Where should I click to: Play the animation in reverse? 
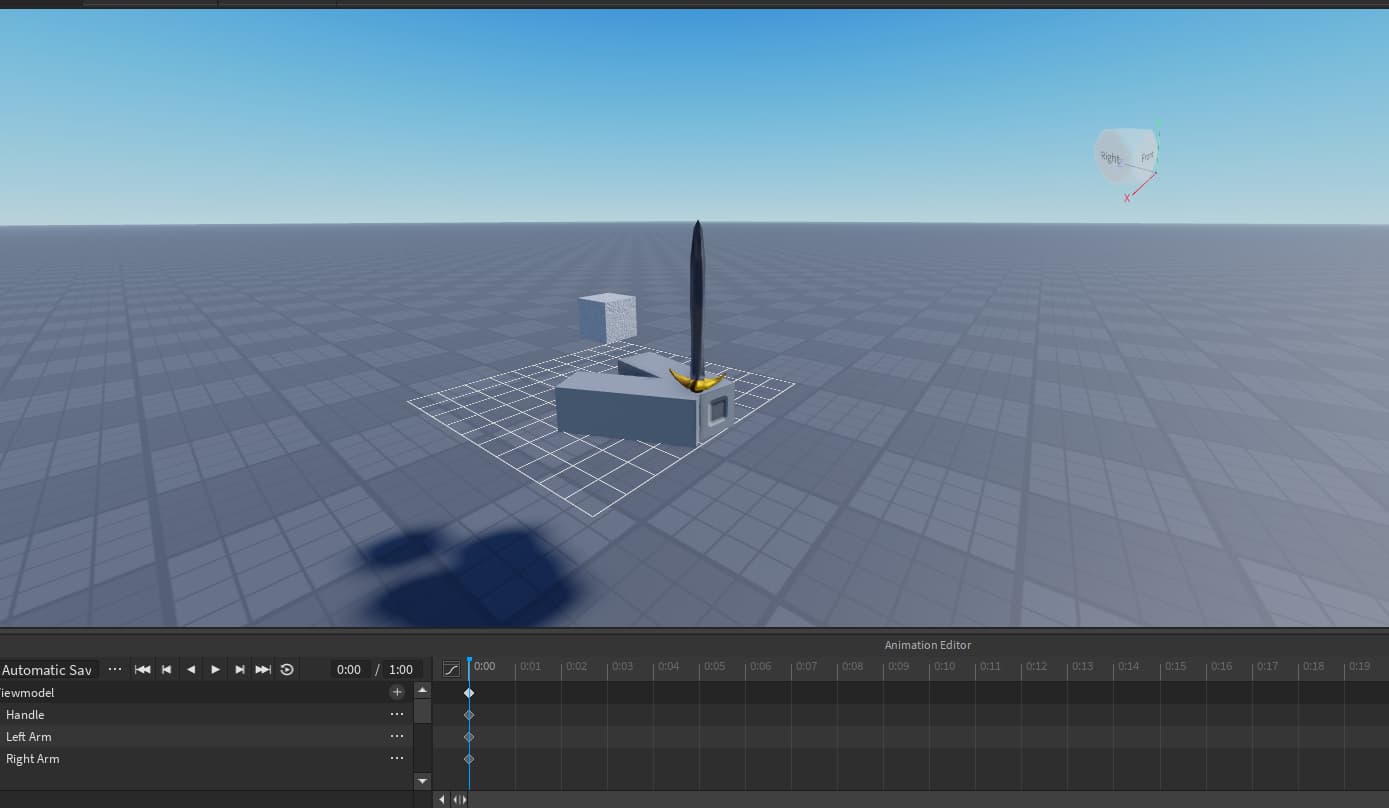[191, 670]
